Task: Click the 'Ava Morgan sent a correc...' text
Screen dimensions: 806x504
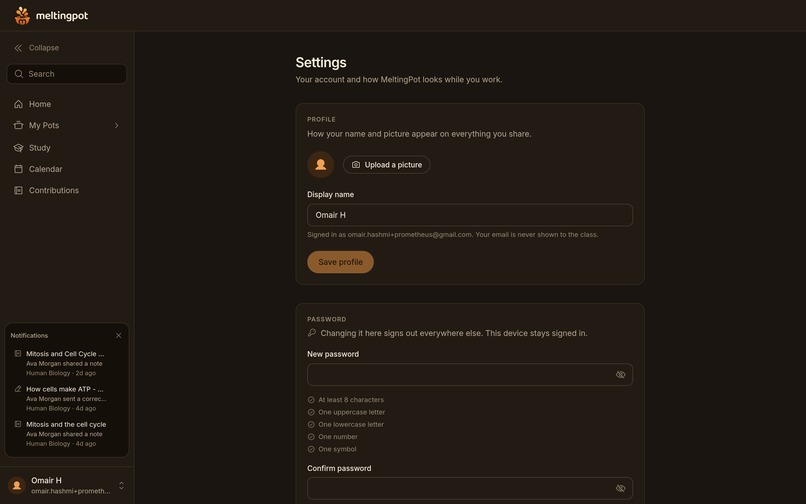Action: 66,399
